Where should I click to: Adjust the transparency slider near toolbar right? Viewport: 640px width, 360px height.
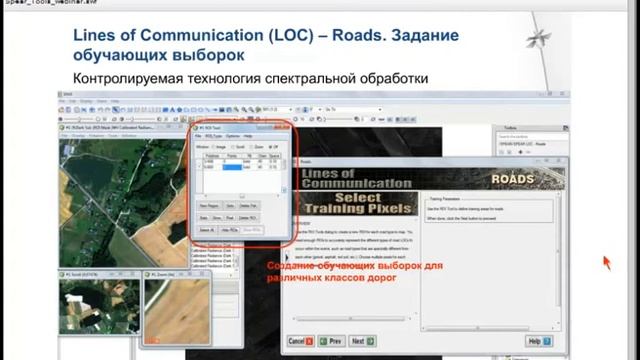click(x=337, y=120)
